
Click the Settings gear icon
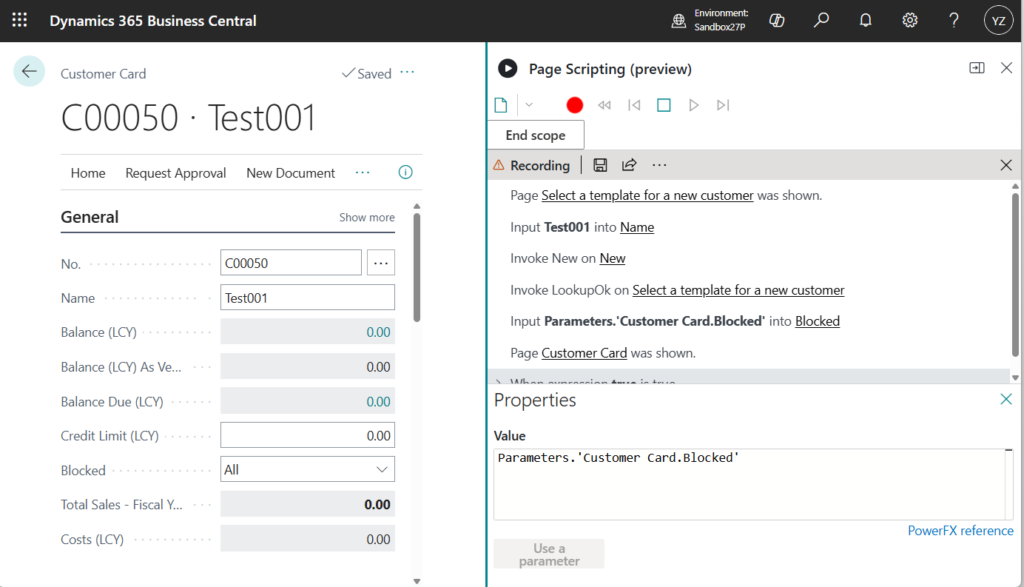(910, 20)
